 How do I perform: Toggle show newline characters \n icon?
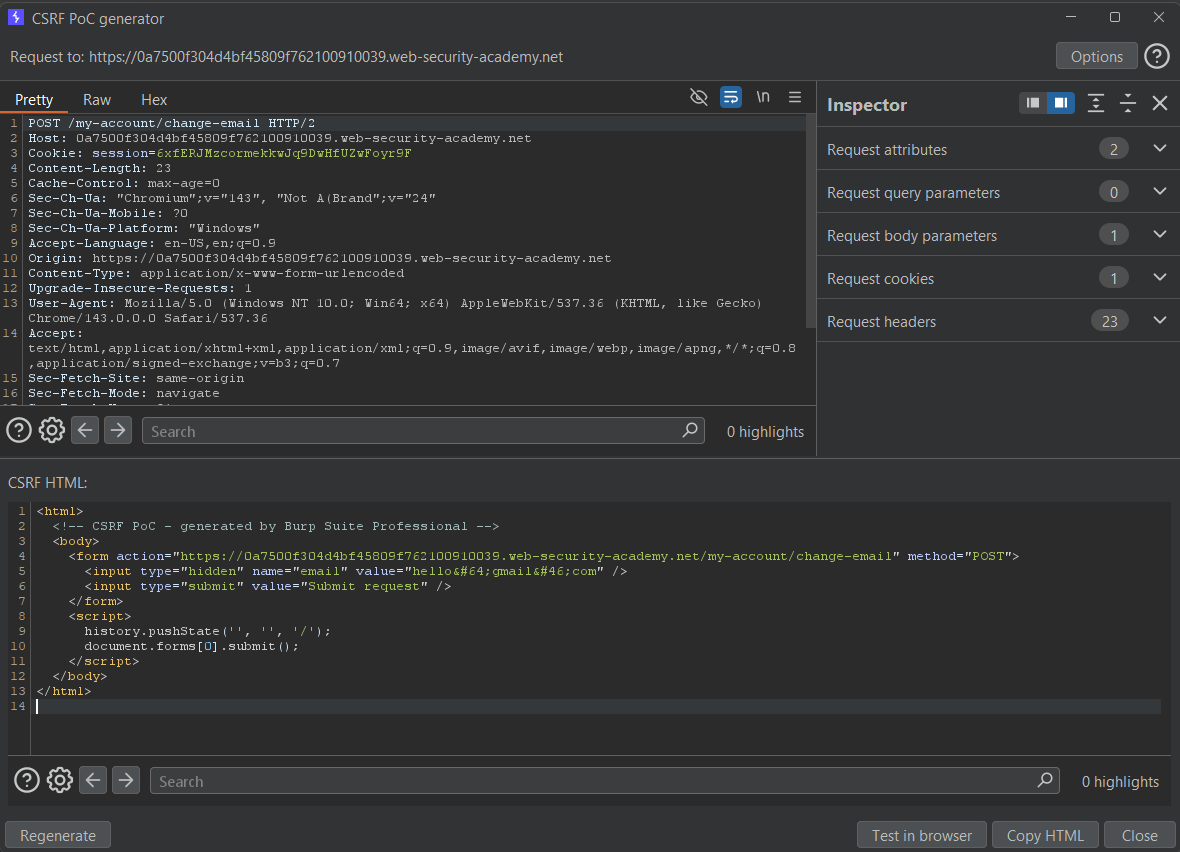click(x=763, y=97)
